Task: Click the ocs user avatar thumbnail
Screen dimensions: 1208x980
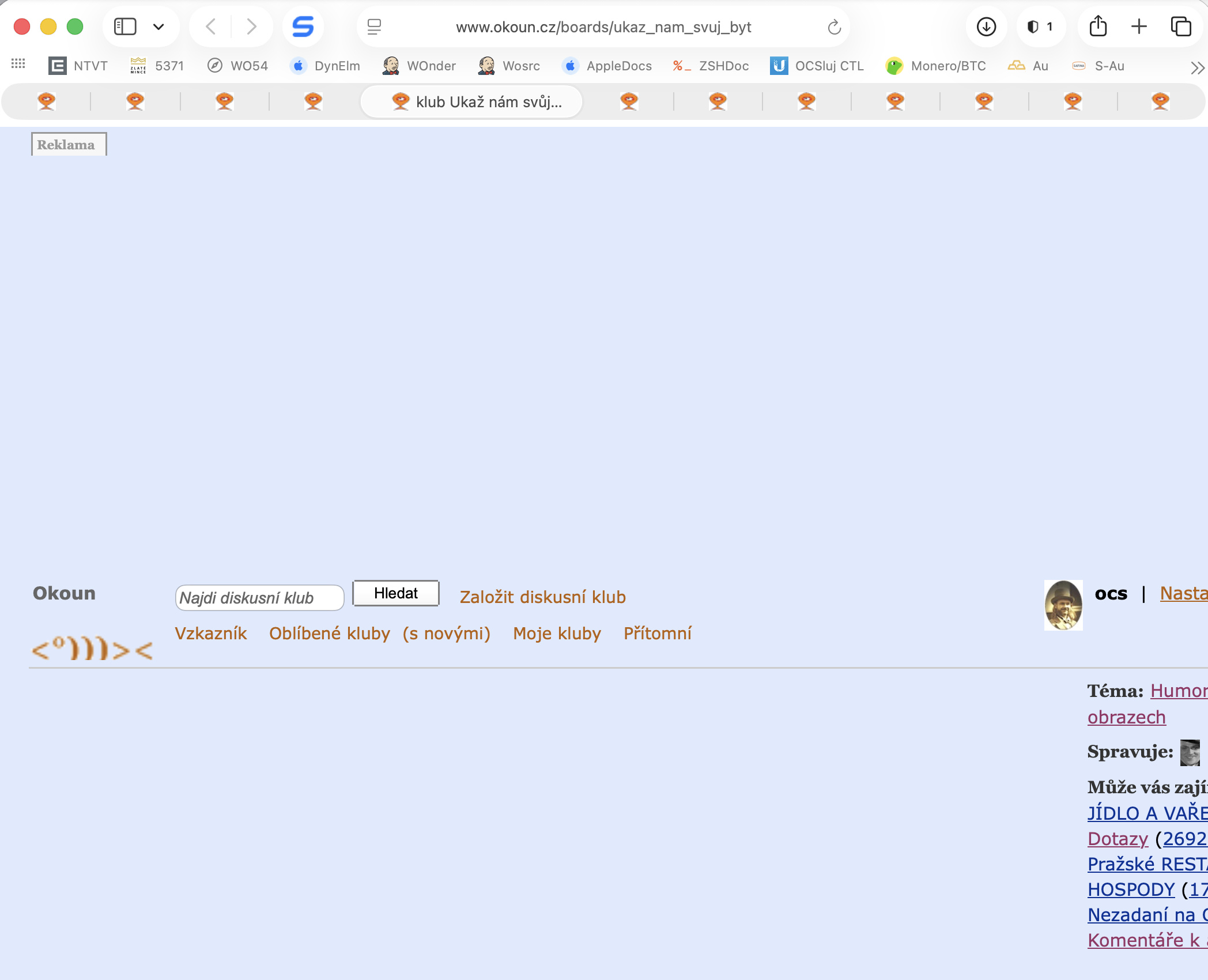Action: [x=1063, y=605]
